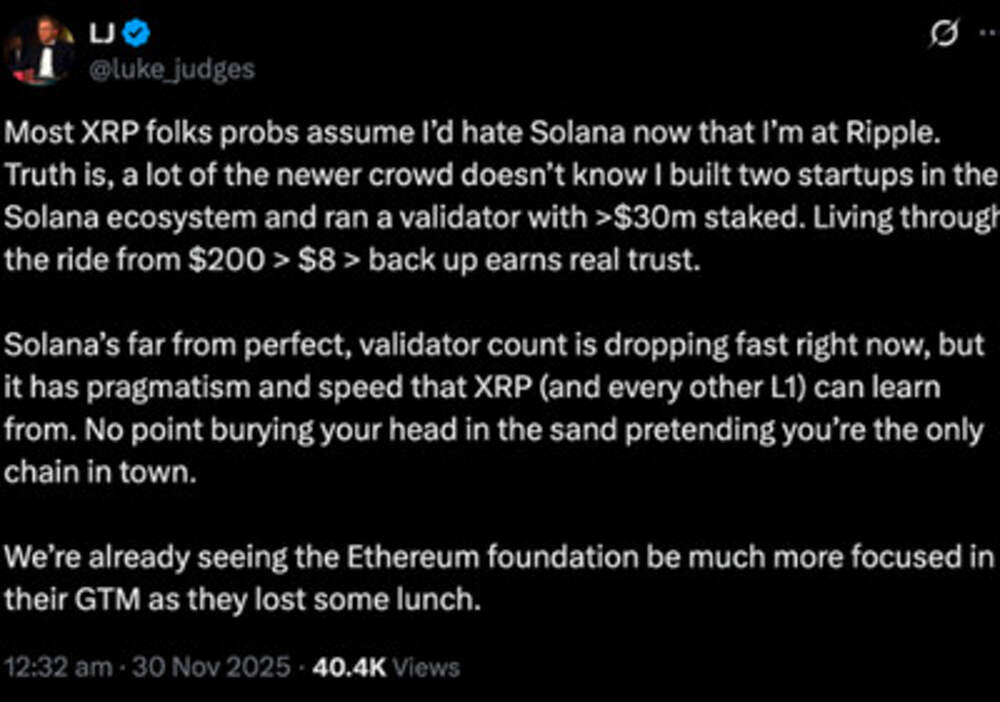This screenshot has height=702, width=1000.
Task: Open LJ's profile avatar picture
Action: [x=41, y=50]
